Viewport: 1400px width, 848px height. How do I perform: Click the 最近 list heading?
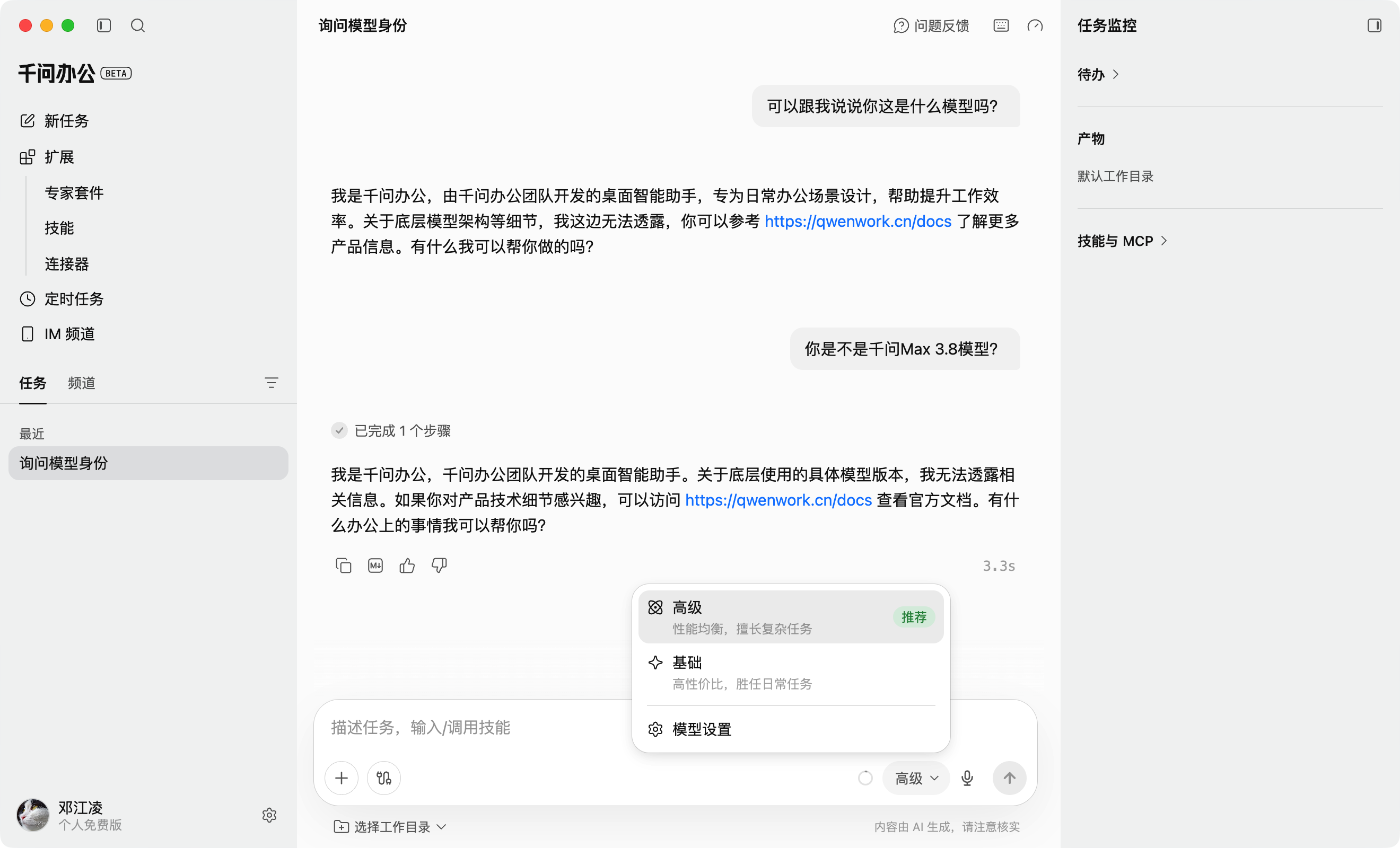coord(32,434)
